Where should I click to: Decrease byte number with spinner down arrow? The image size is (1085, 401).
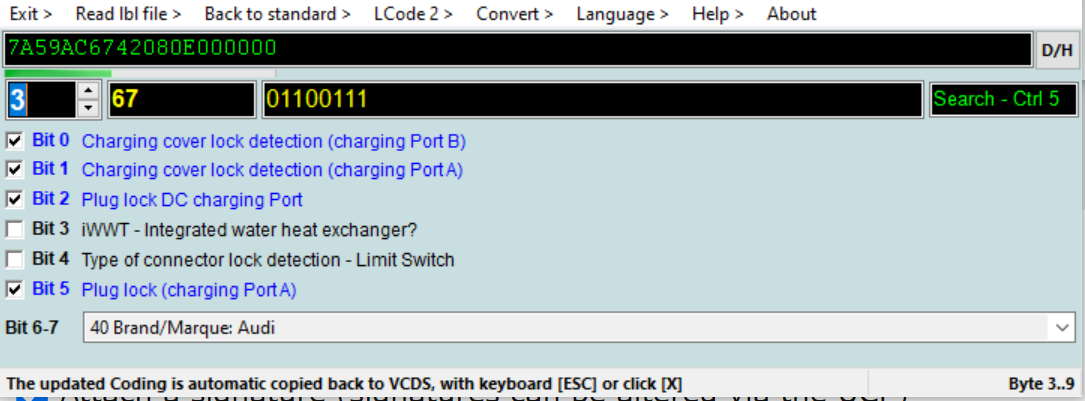[88, 107]
